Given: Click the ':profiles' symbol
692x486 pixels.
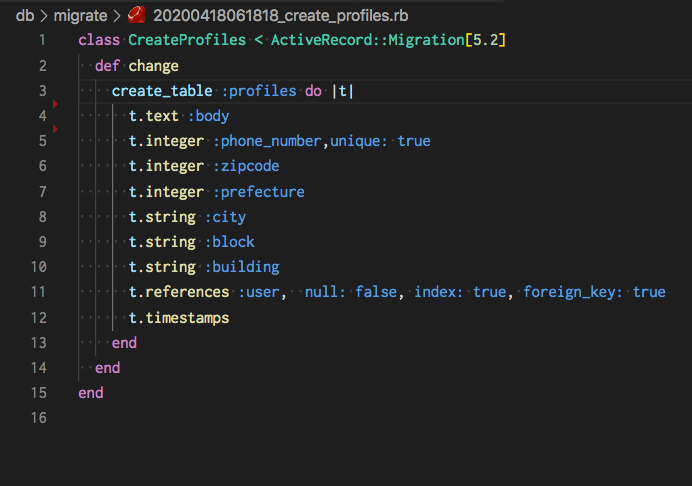Looking at the screenshot, I should click(x=259, y=91).
